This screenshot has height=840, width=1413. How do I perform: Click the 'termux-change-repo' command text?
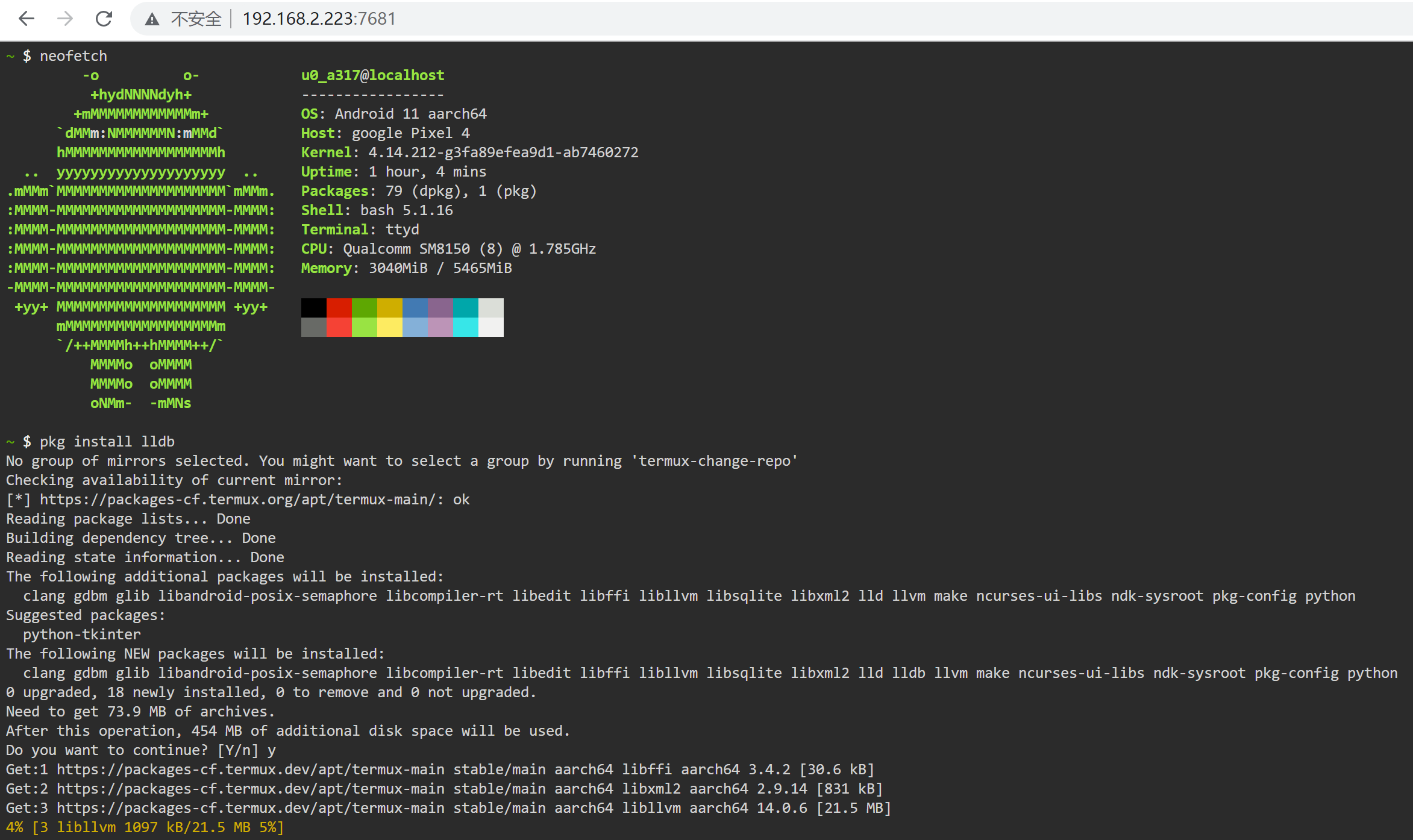point(715,461)
